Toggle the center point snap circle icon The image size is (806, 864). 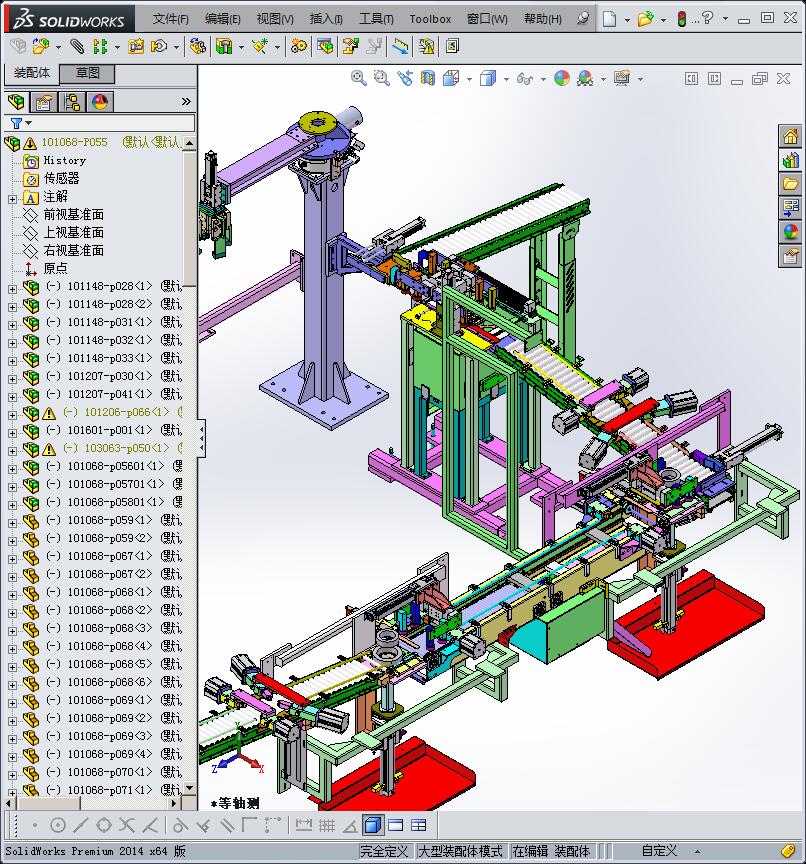point(58,825)
